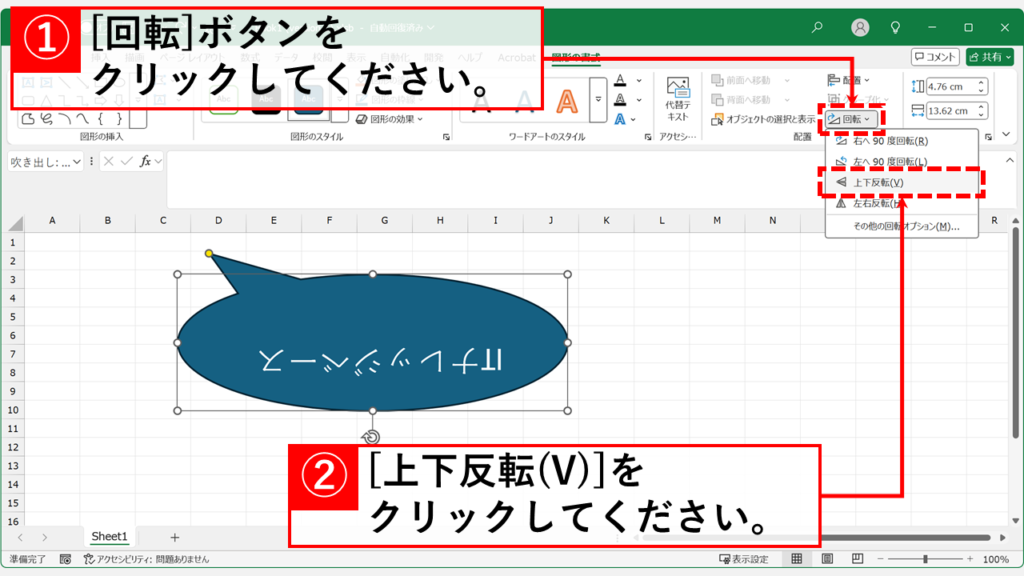Open the account profile icon
Image resolution: width=1024 pixels, height=576 pixels.
pos(860,27)
